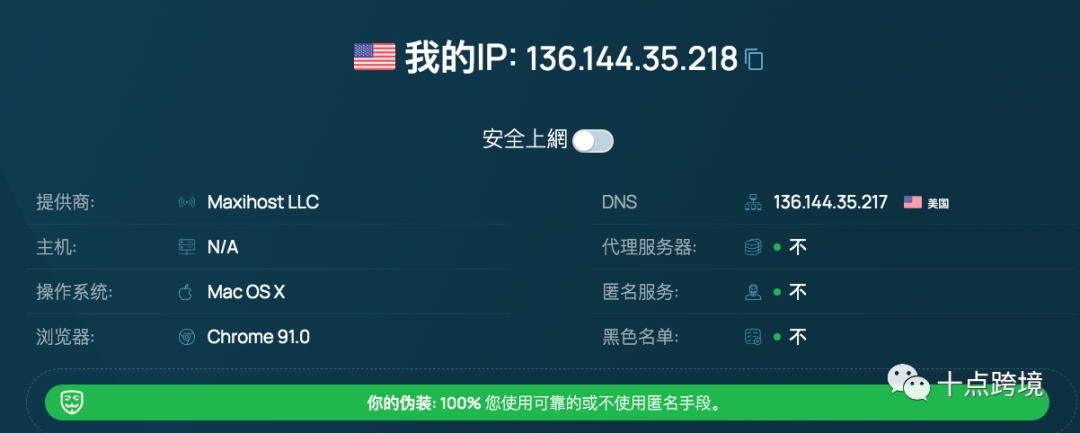
Task: Click the host monitor icon
Action: point(186,247)
